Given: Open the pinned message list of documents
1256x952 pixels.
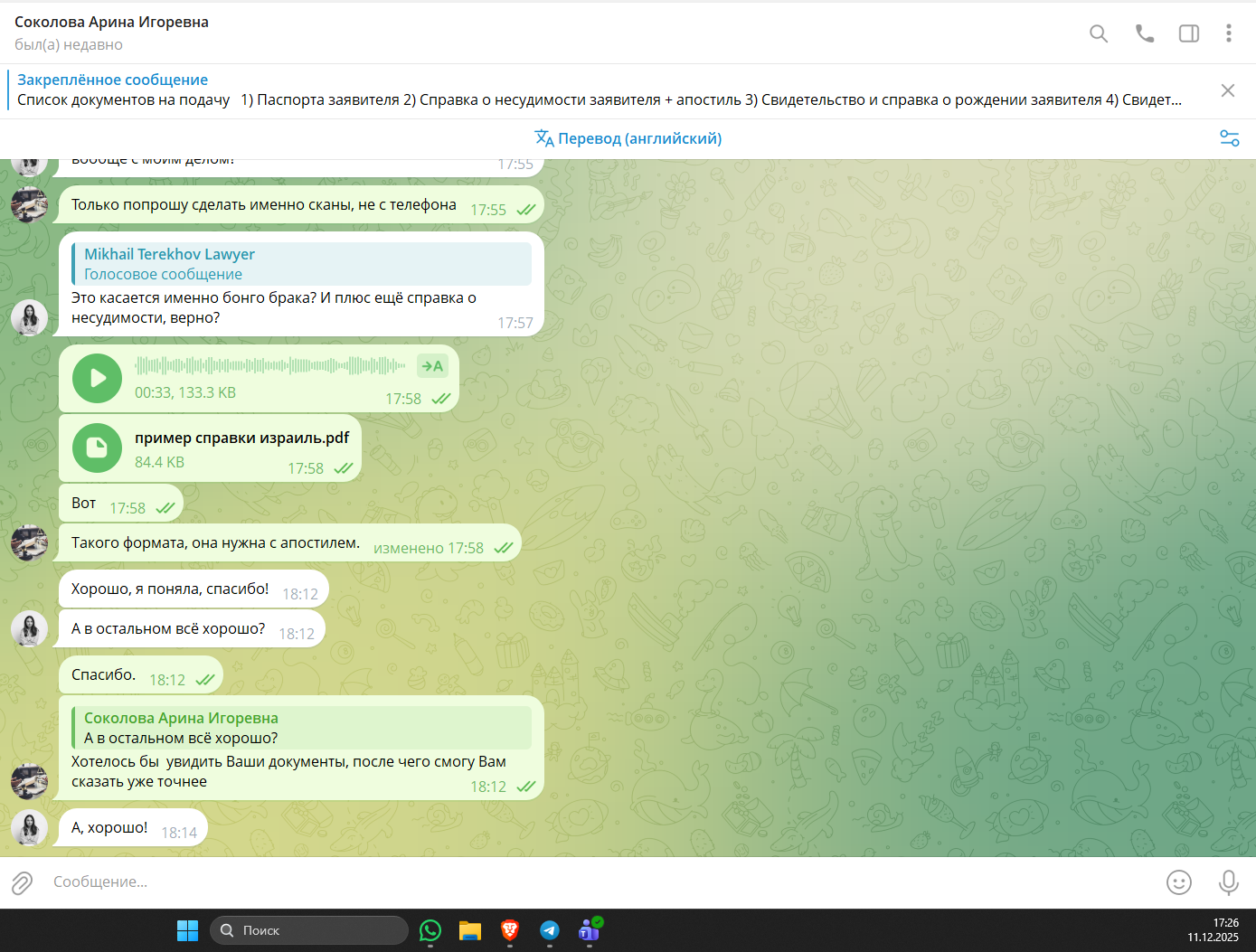Looking at the screenshot, I should 599,90.
